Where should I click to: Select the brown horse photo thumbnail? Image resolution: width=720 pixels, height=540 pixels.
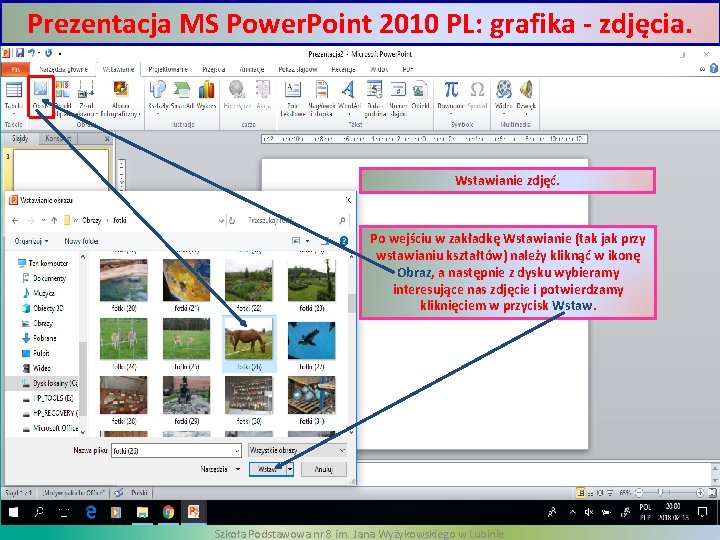[248, 341]
